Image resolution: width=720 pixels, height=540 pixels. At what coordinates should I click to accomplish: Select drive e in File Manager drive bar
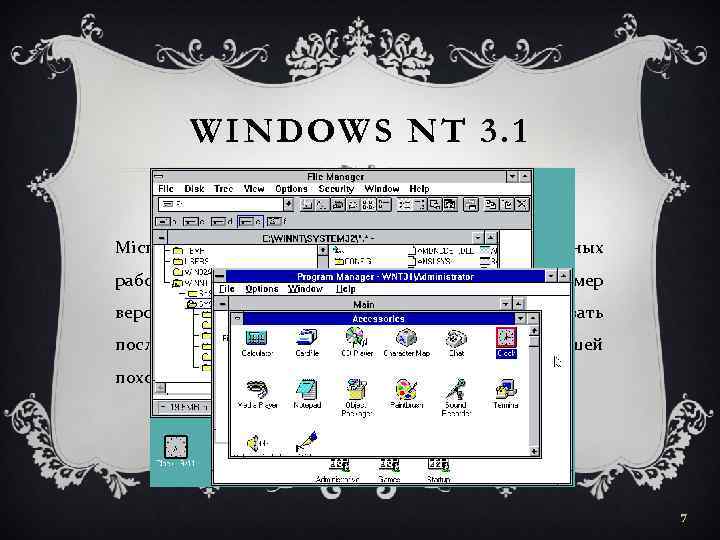point(250,222)
